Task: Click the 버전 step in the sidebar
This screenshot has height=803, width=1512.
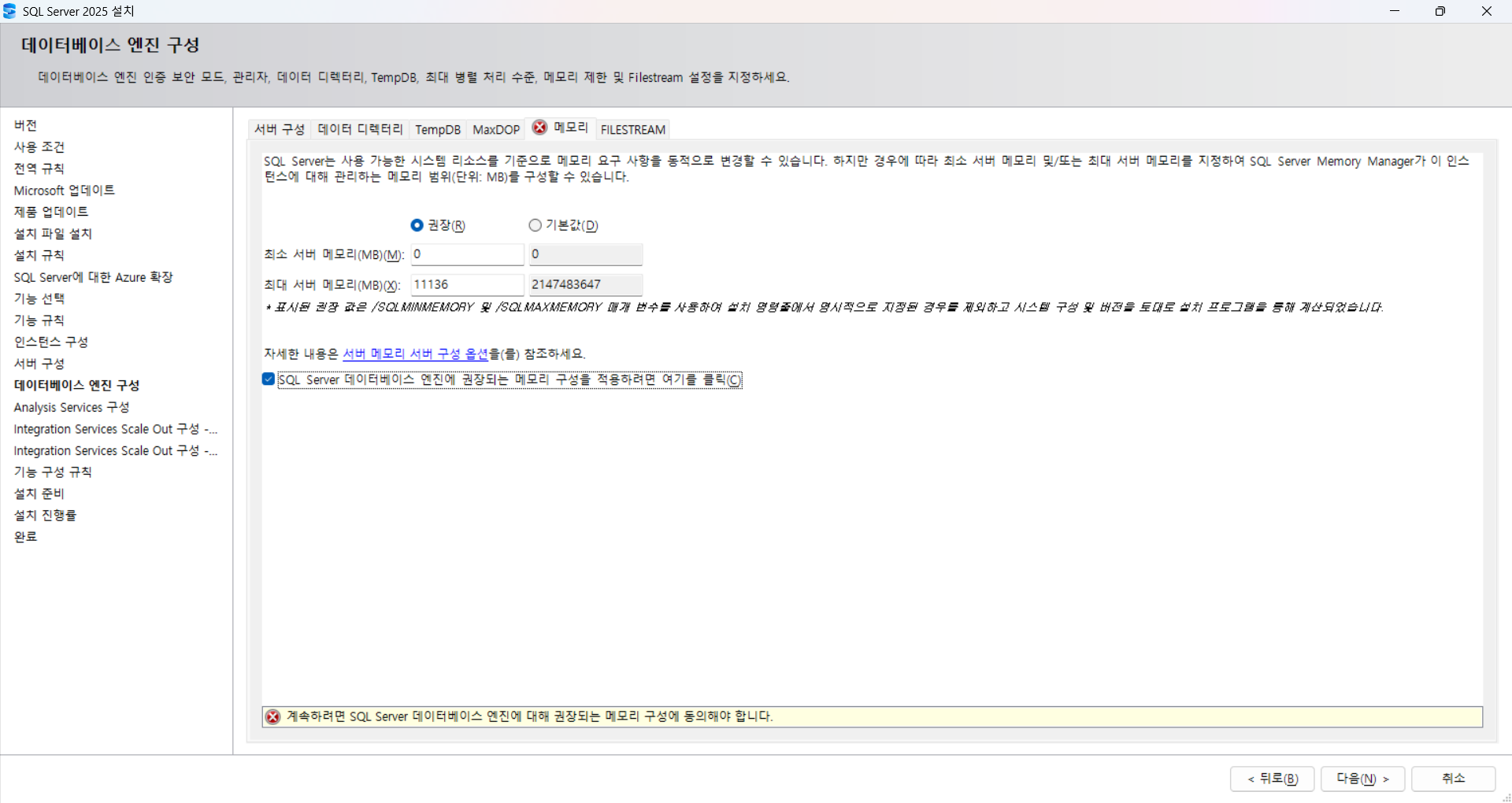Action: (25, 125)
